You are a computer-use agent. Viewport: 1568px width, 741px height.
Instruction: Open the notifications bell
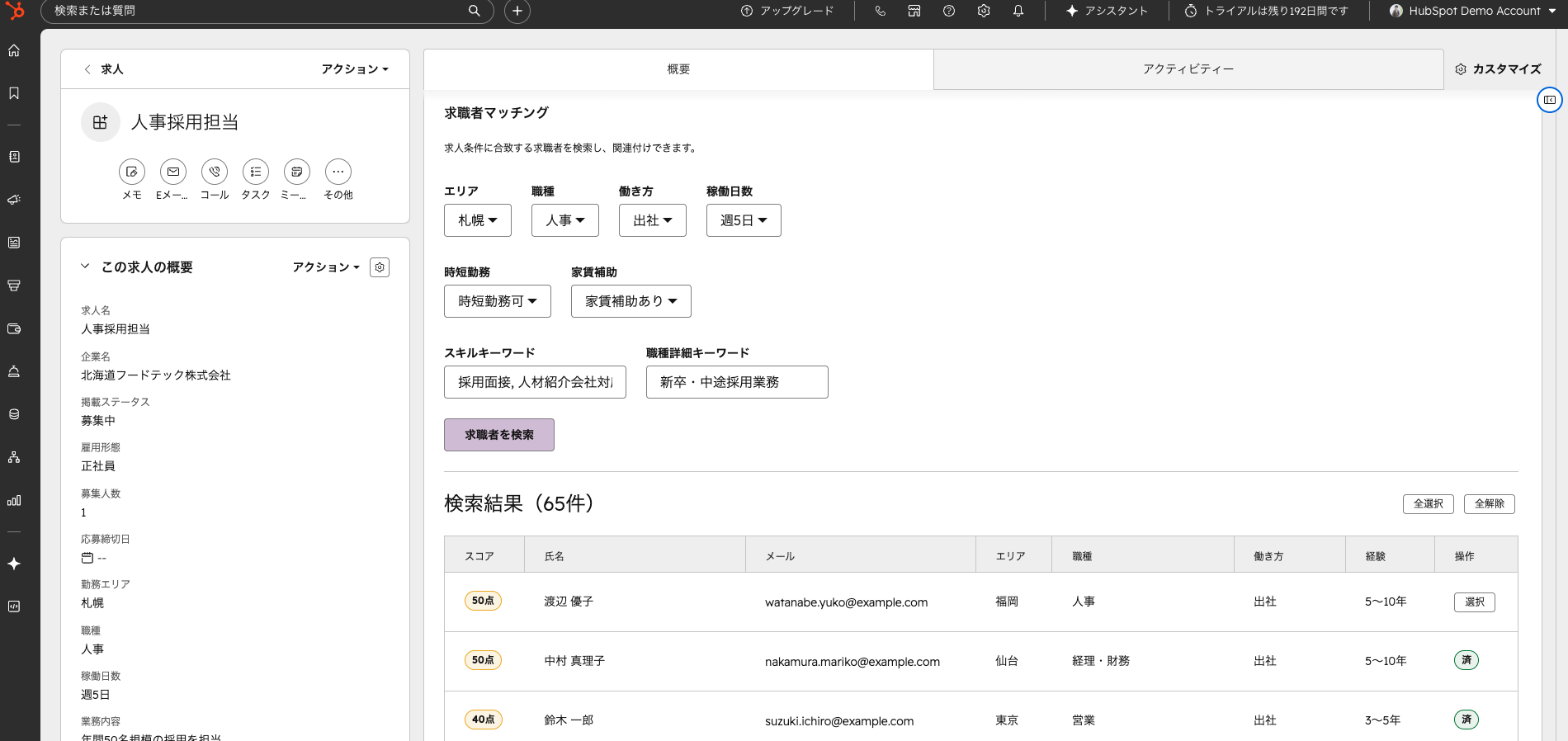(x=1018, y=11)
